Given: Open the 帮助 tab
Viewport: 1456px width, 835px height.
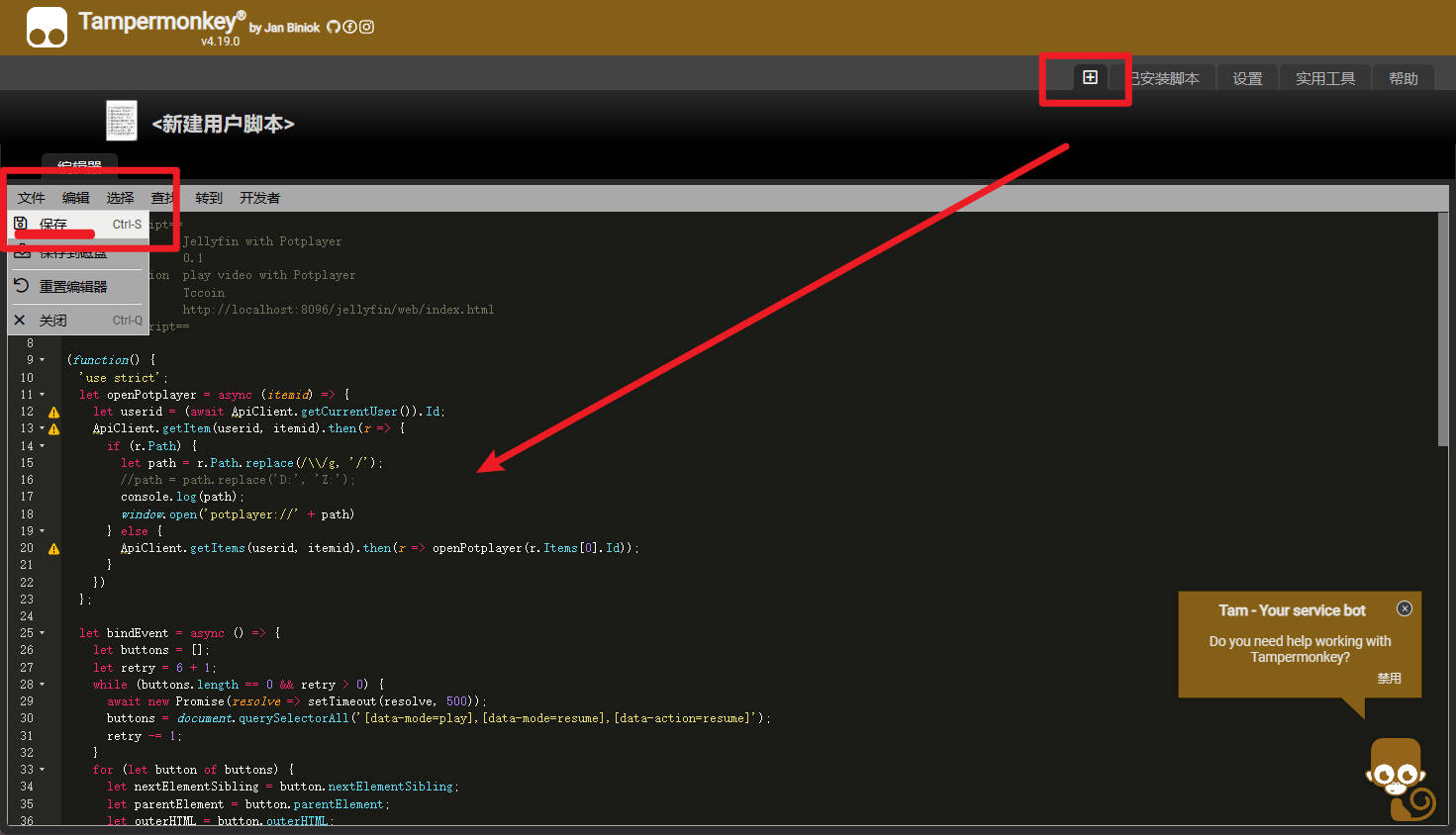Looking at the screenshot, I should 1404,78.
